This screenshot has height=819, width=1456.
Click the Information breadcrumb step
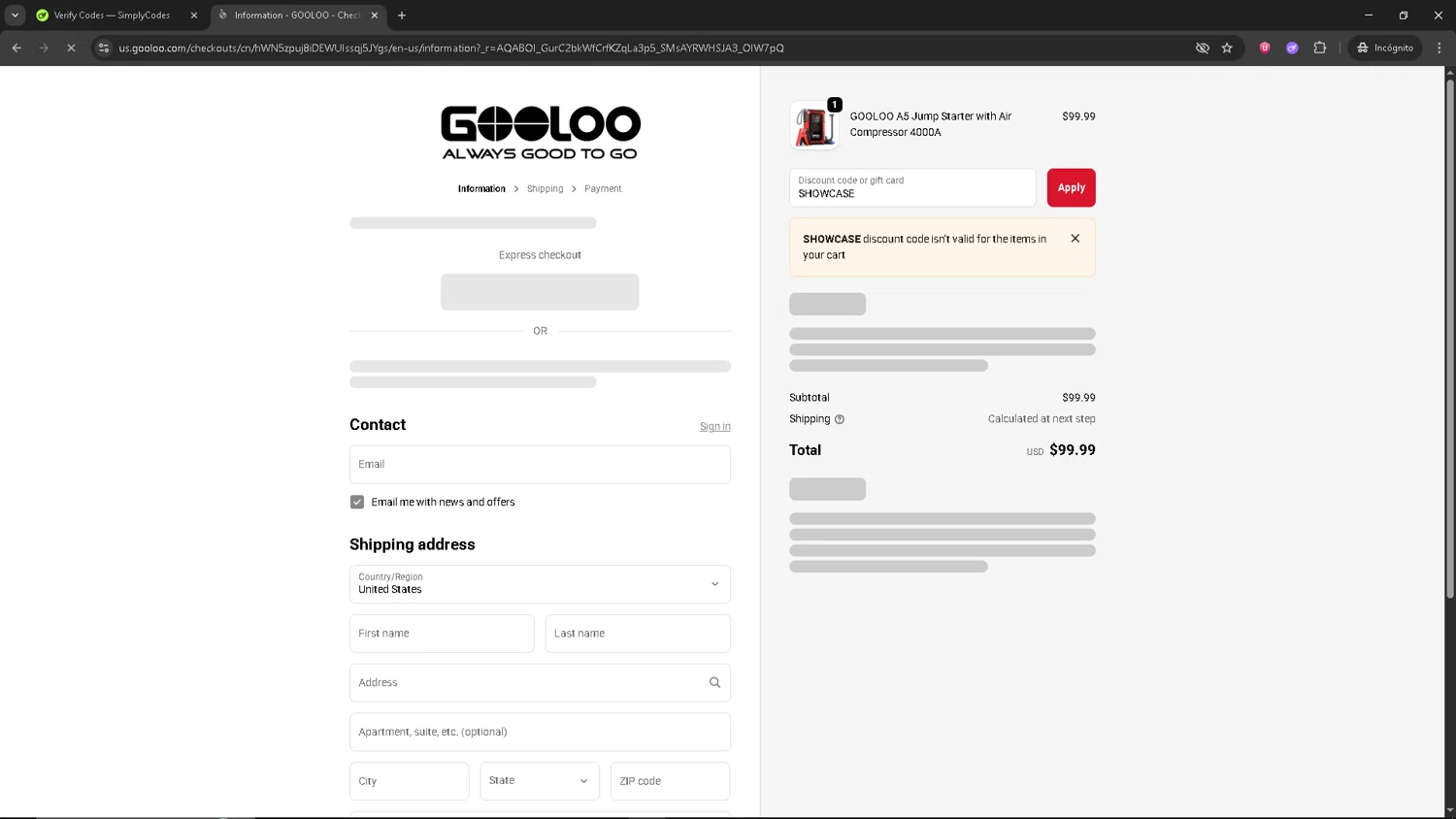point(481,189)
